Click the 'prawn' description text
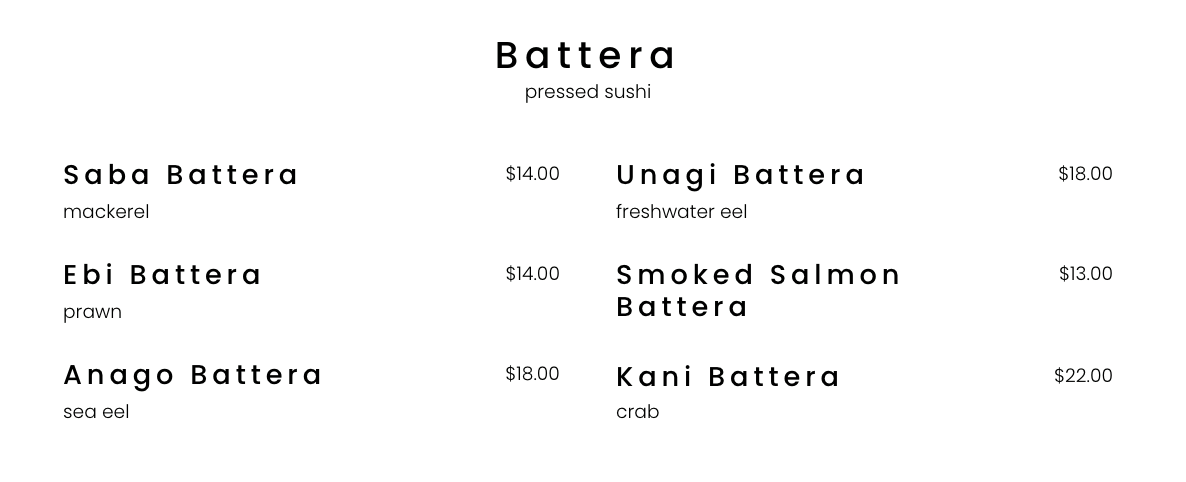 pyautogui.click(x=92, y=312)
